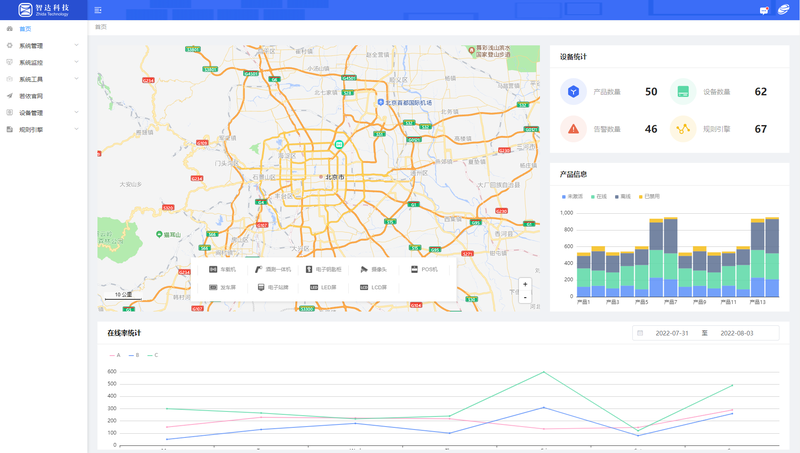
Task: Click the 10 公里 map scale label
Action: point(123,294)
